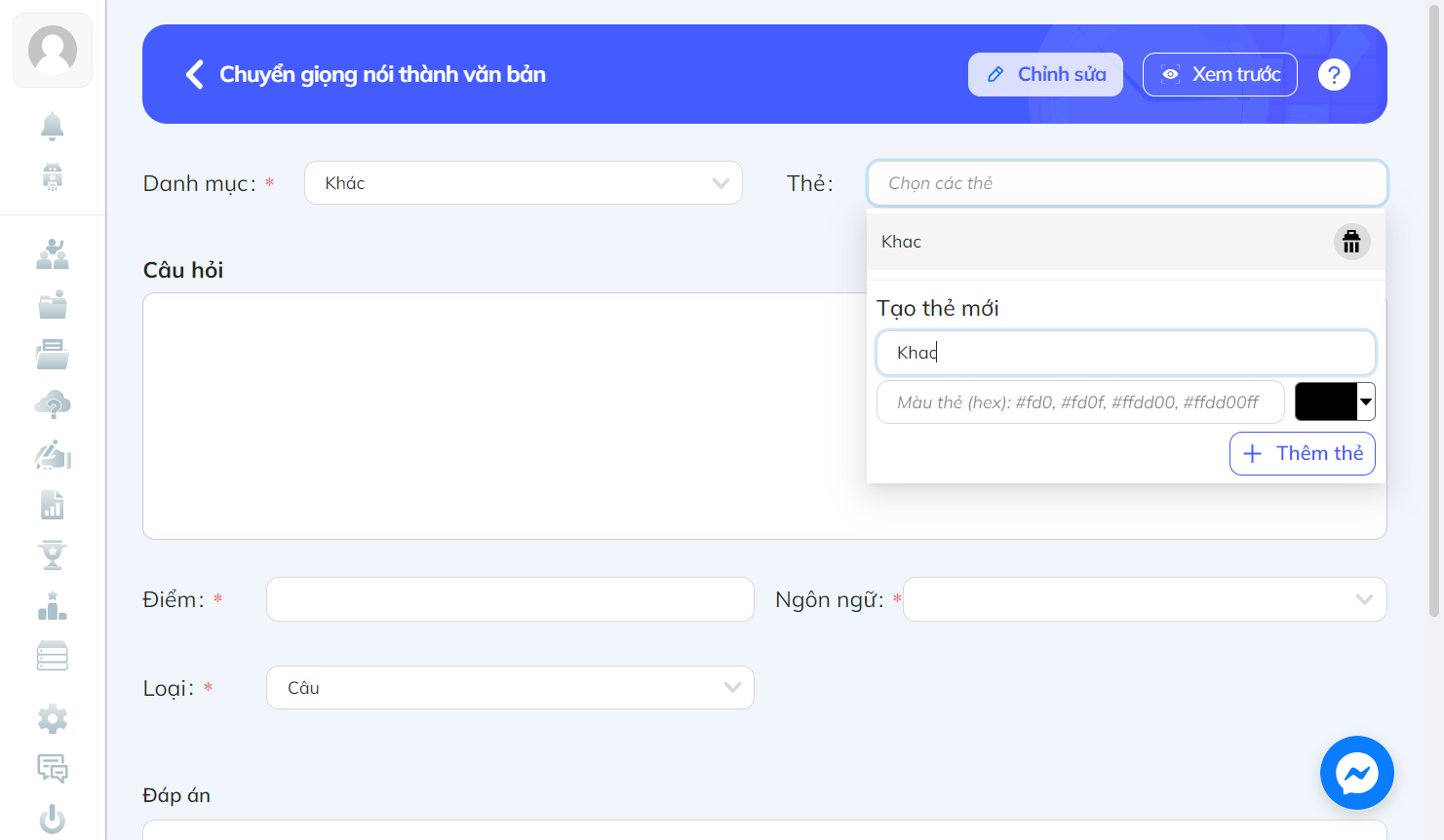
Task: Focus the Chọn các thẻ tag field
Action: (x=1127, y=183)
